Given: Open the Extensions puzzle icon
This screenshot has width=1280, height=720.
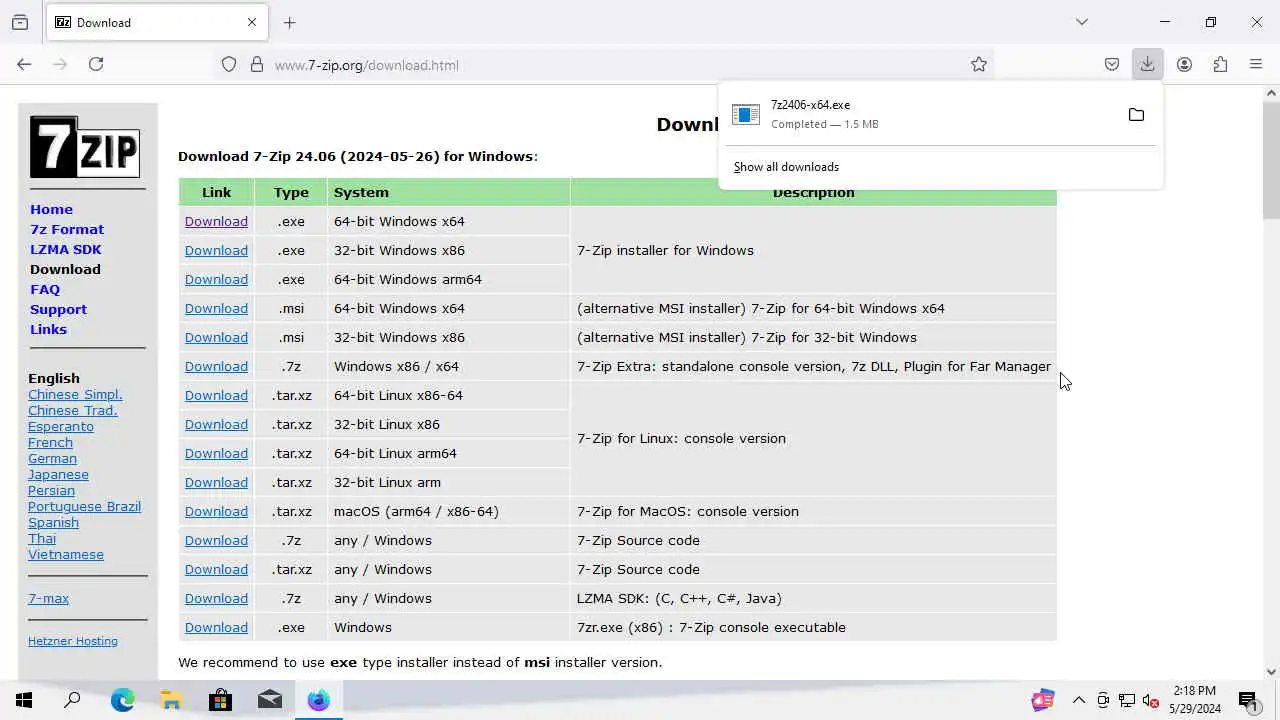Looking at the screenshot, I should [1220, 65].
